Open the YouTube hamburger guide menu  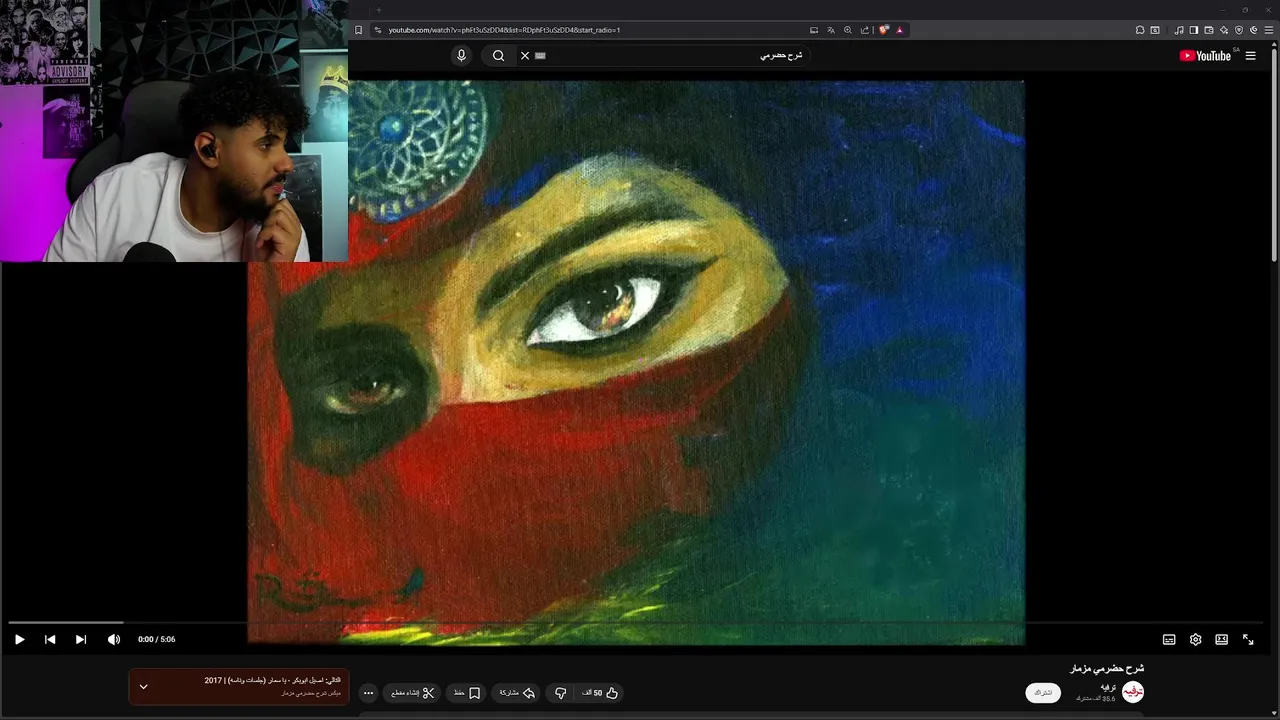click(1250, 55)
